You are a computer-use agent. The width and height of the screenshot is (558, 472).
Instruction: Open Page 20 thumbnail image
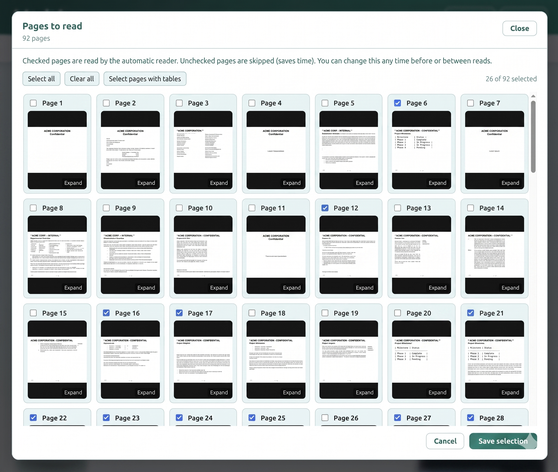[x=421, y=360]
